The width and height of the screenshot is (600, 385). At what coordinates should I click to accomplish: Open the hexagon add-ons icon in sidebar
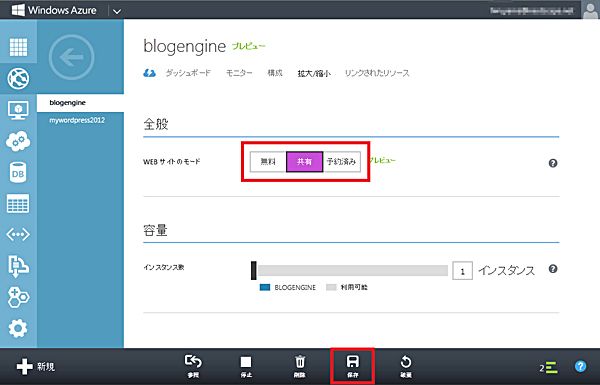tap(18, 297)
